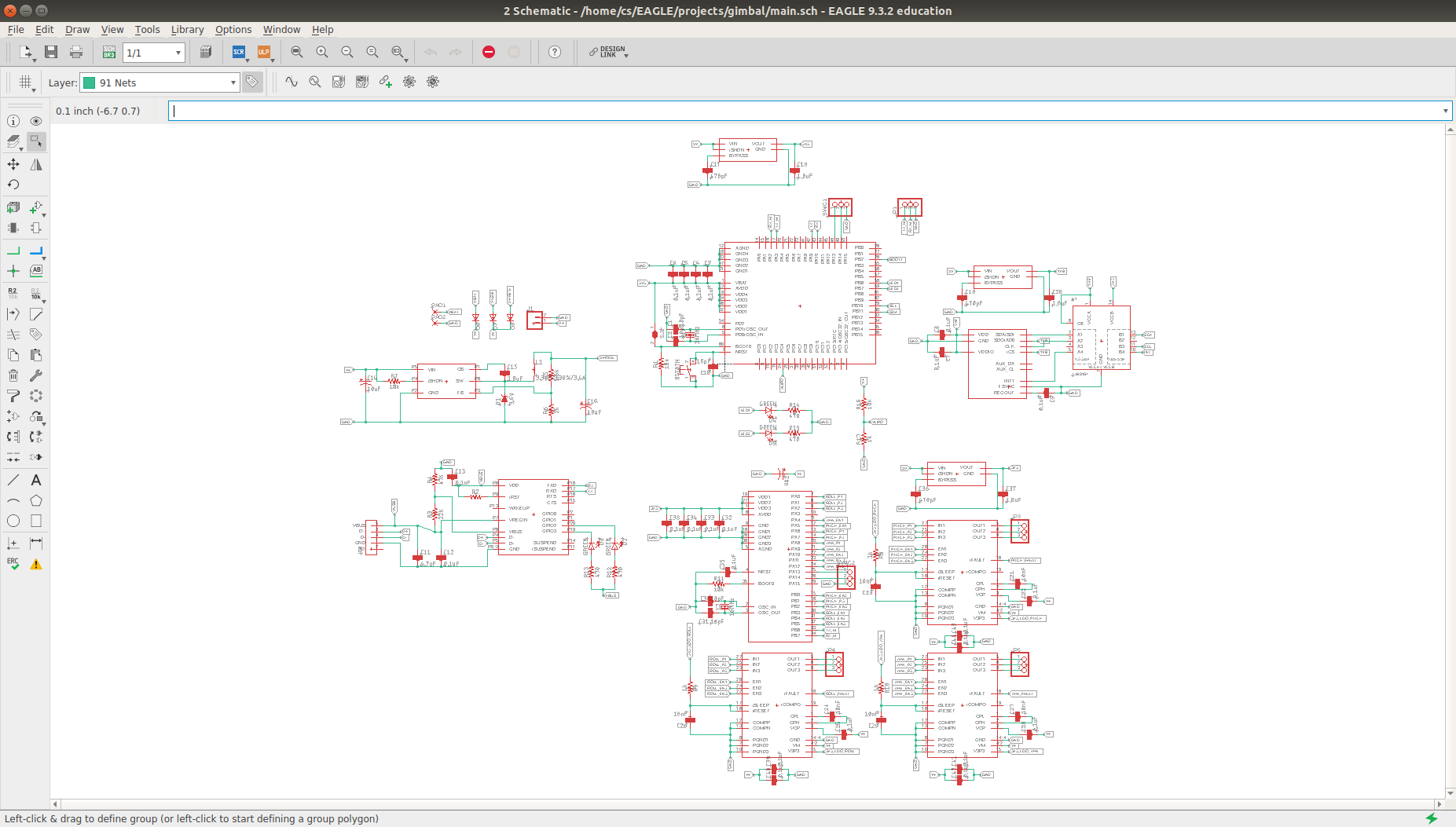Viewport: 1456px width, 827px height.
Task: Open the ULP user language program icon
Action: [x=264, y=52]
